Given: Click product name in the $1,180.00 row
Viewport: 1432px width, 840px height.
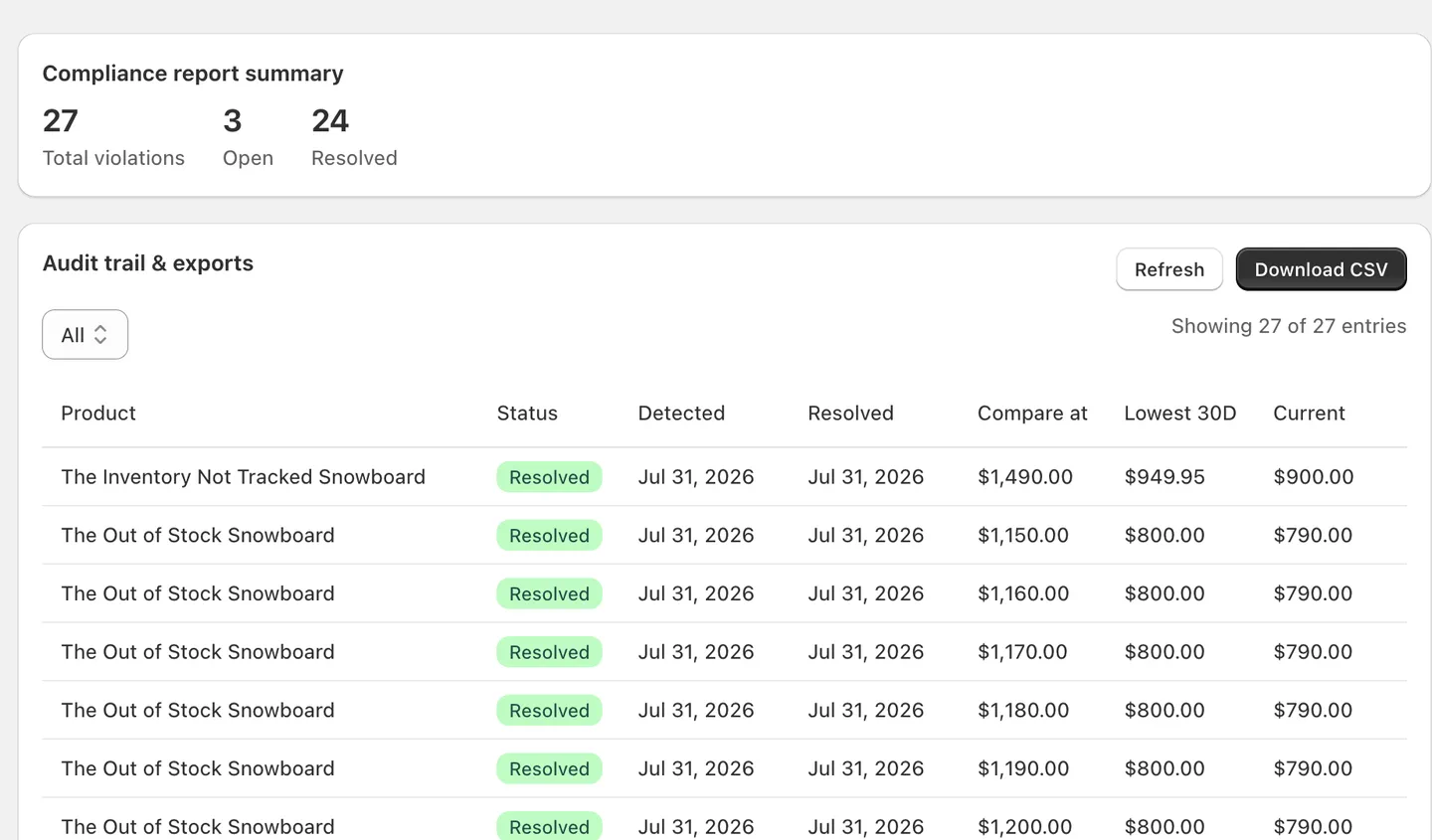Looking at the screenshot, I should pyautogui.click(x=198, y=711).
